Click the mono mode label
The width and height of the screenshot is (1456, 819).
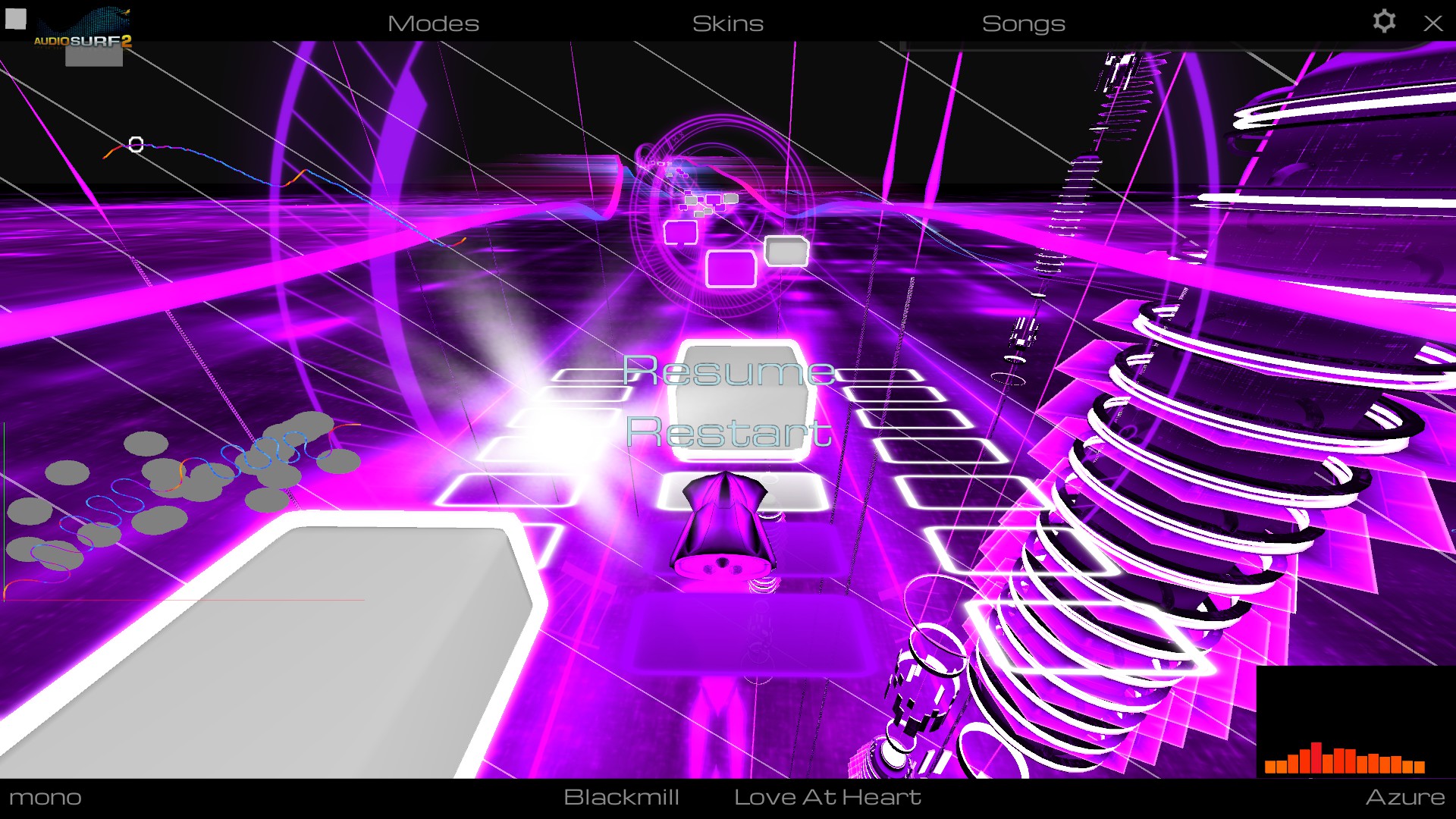[x=45, y=797]
